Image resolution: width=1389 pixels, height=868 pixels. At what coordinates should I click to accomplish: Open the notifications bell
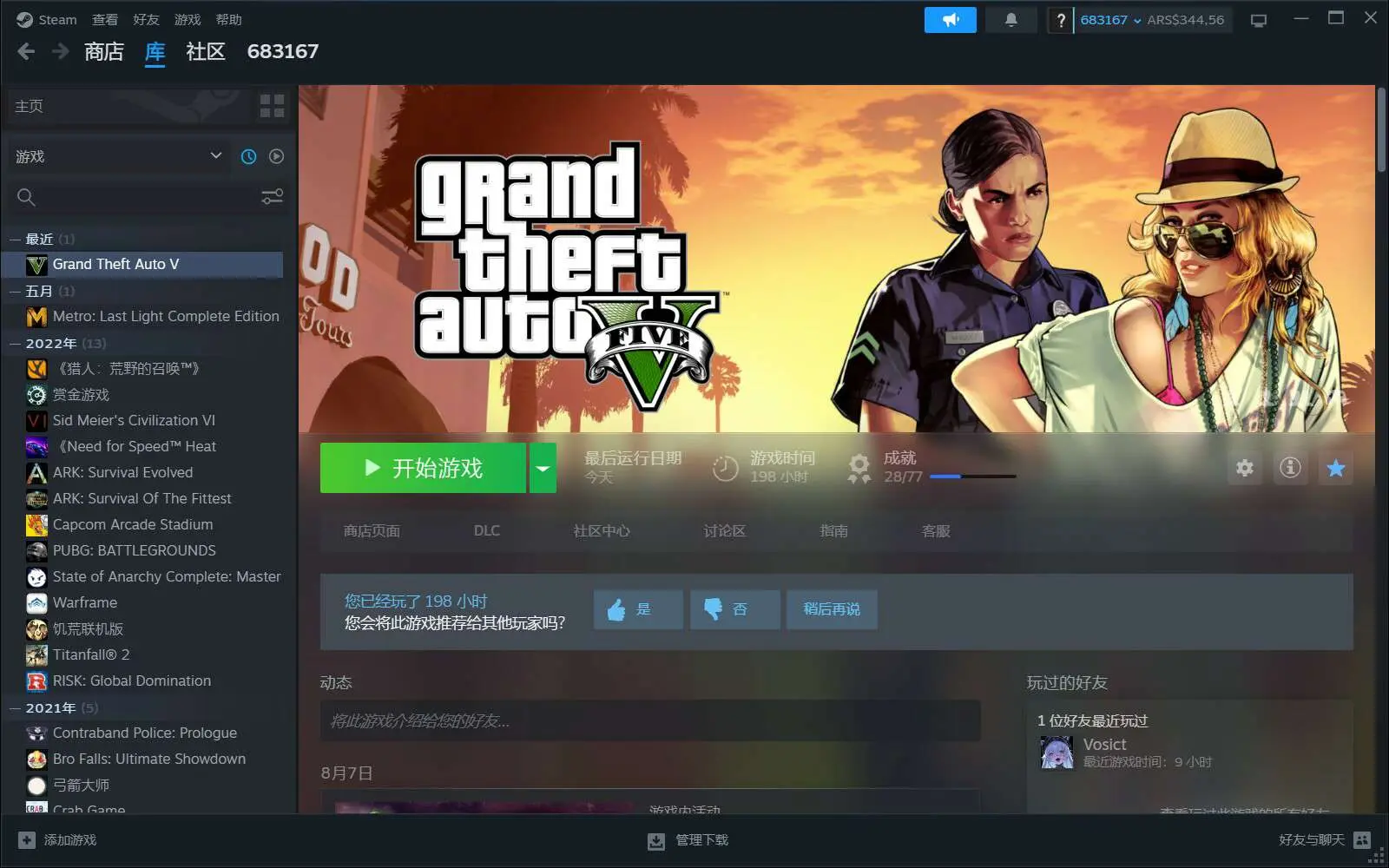[x=1010, y=20]
